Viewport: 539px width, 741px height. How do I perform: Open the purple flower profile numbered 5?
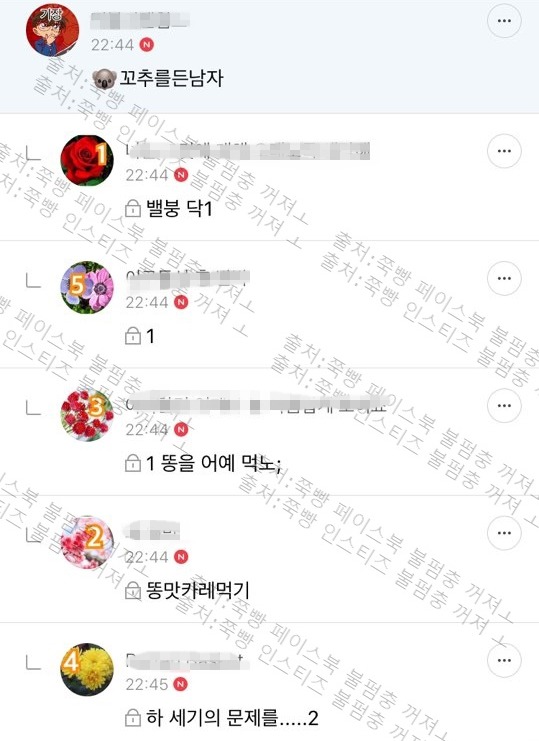87,287
